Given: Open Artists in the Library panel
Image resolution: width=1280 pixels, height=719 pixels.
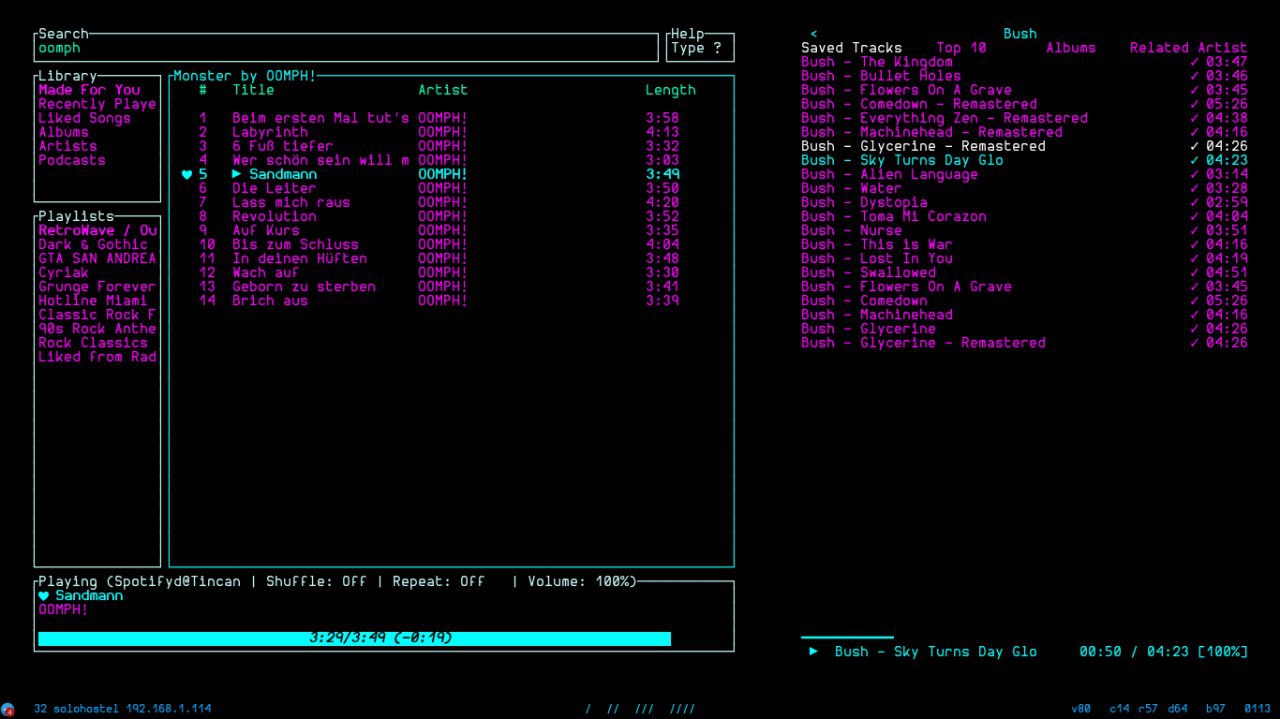Looking at the screenshot, I should (68, 146).
